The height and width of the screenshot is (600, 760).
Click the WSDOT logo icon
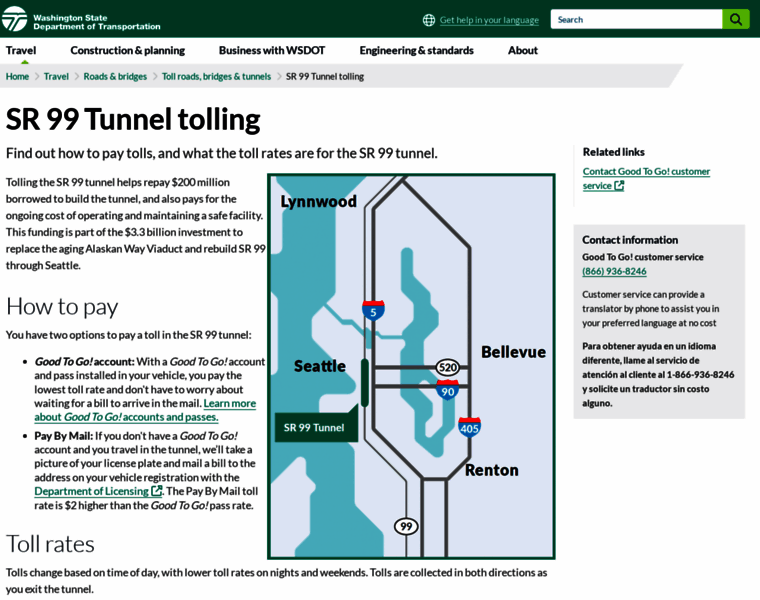(14, 19)
